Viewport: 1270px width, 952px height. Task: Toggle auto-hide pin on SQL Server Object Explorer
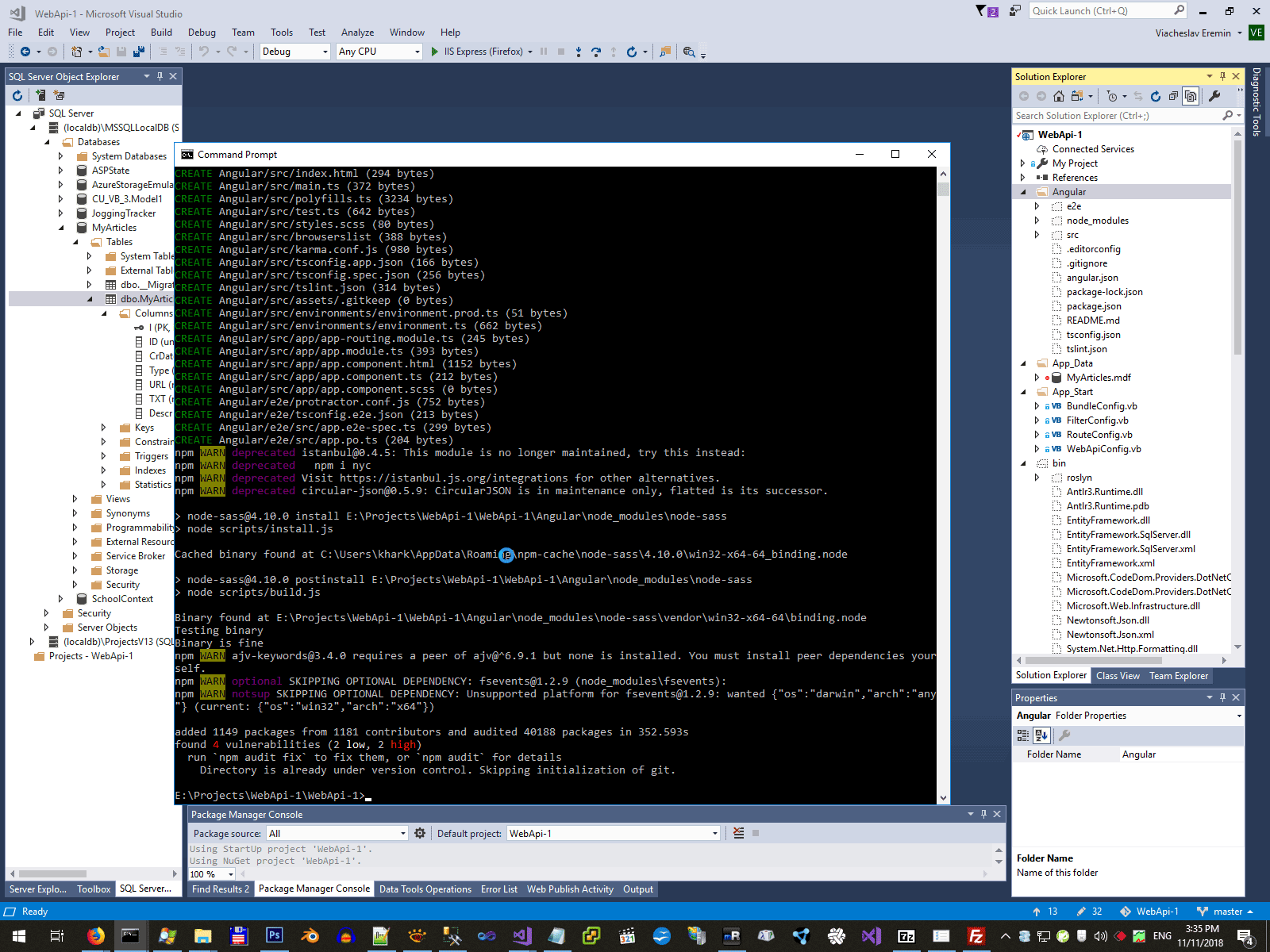[160, 76]
